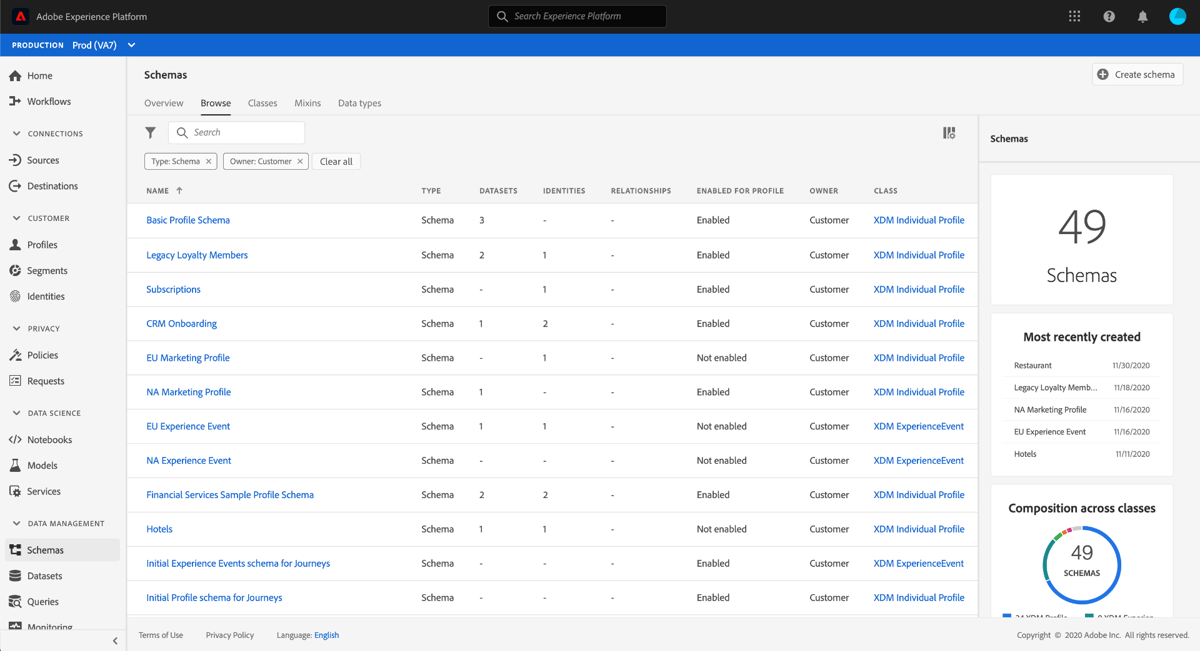1200x651 pixels.
Task: Click the user profile avatar icon
Action: click(1176, 15)
